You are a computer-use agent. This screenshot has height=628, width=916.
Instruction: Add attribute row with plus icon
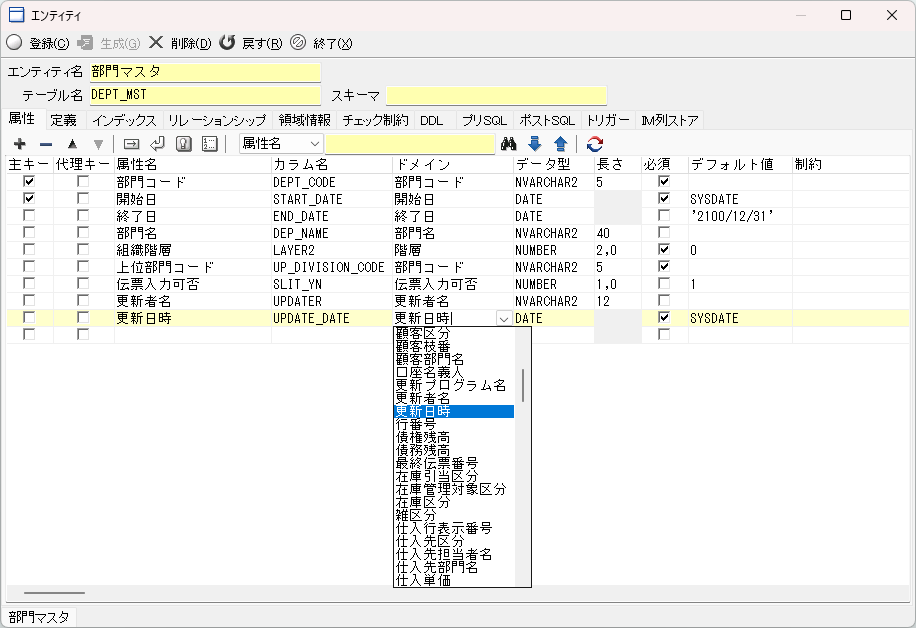tap(20, 144)
